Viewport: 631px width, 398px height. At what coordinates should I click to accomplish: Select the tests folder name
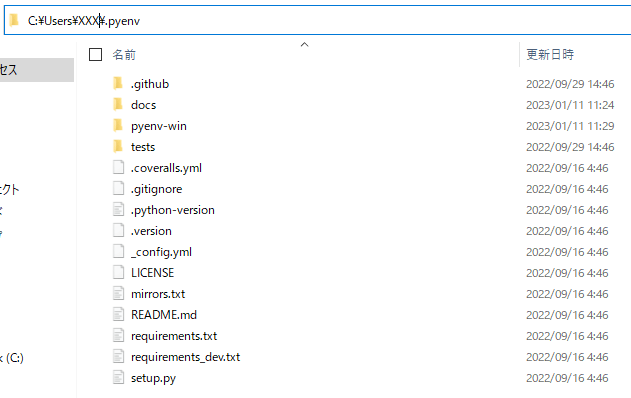[143, 147]
